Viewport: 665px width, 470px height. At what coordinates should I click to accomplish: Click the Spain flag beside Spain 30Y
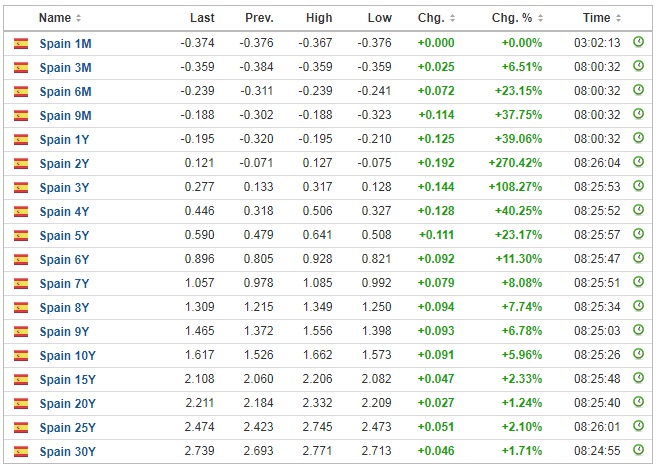pyautogui.click(x=21, y=451)
